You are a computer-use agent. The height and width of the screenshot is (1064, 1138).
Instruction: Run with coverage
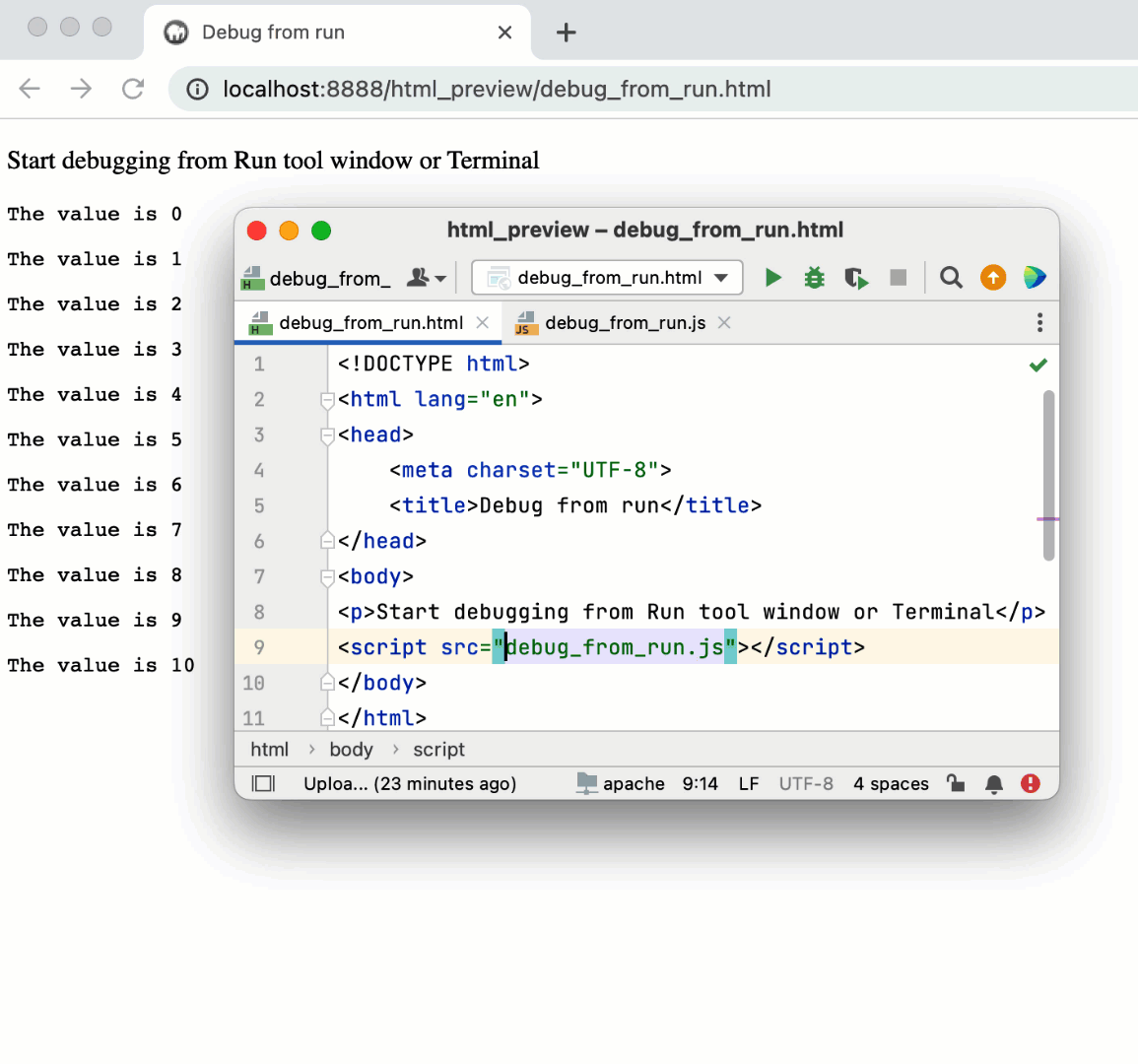855,277
